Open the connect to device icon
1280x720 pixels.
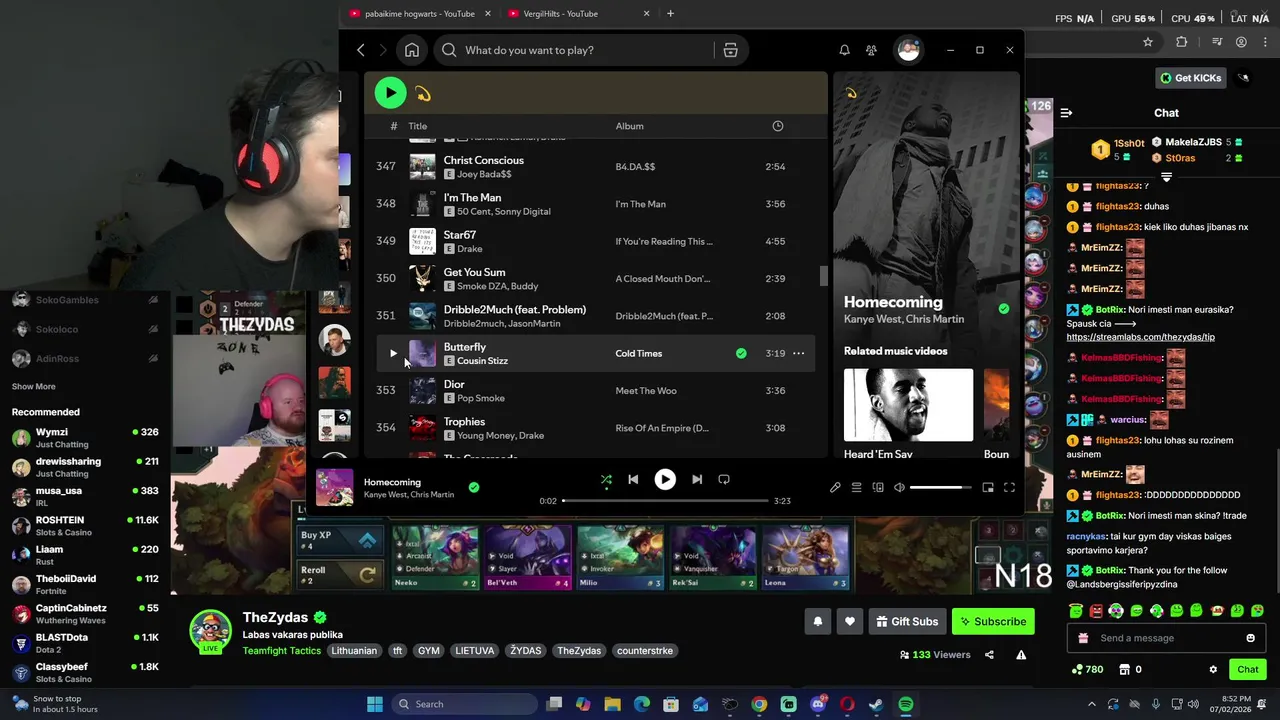coord(878,488)
